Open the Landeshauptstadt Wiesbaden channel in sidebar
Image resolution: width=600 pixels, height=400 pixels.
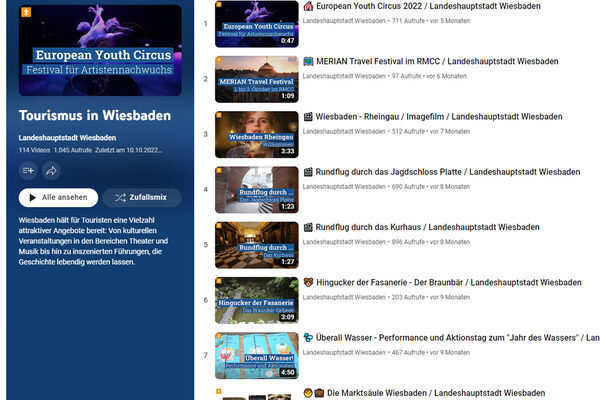[67, 138]
